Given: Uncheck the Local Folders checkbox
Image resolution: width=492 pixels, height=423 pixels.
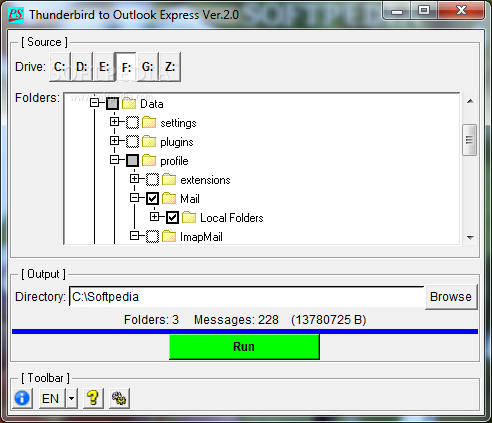Looking at the screenshot, I should [x=172, y=218].
